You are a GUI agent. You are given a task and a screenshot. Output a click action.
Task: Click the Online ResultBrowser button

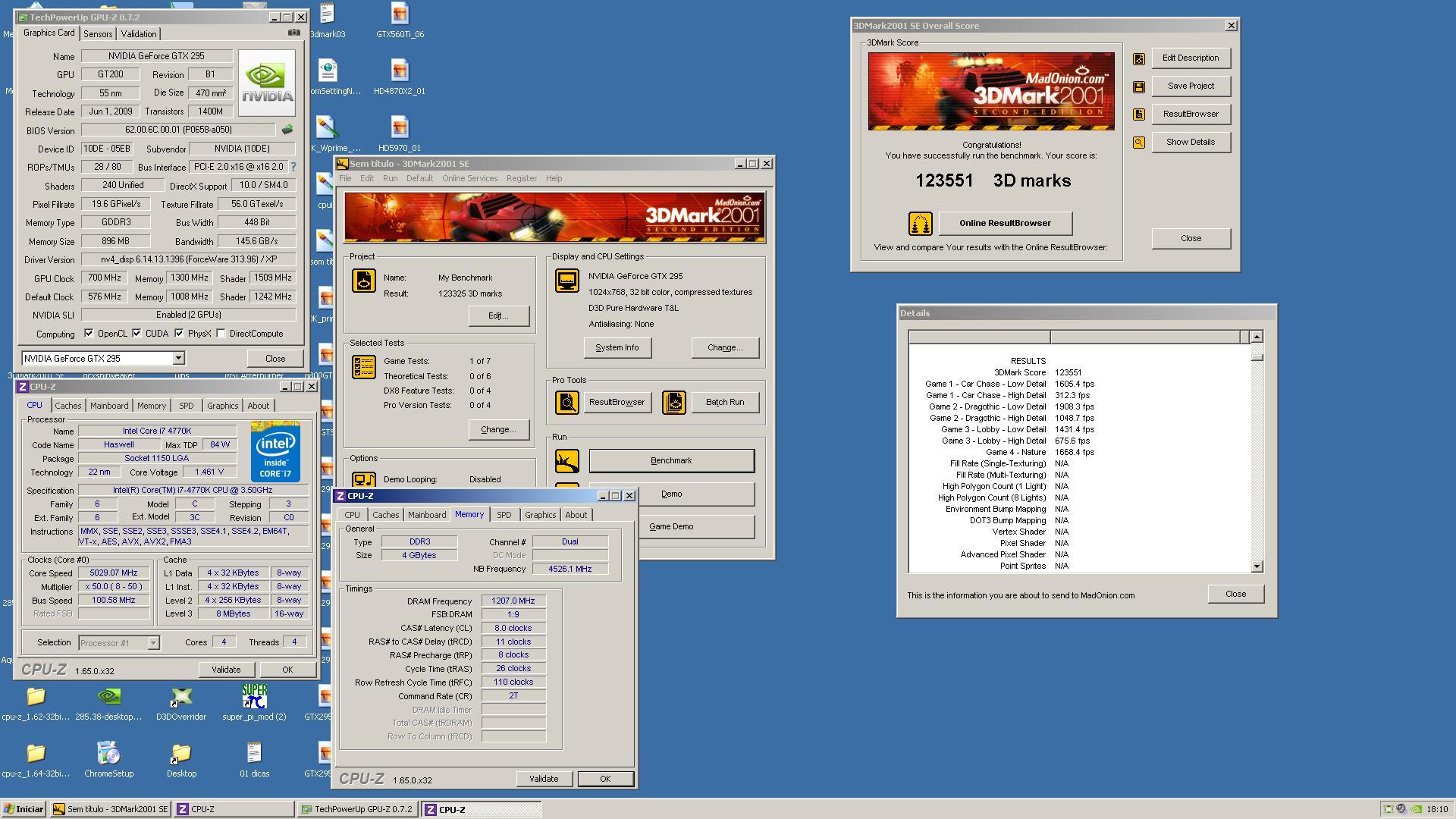pos(1005,224)
